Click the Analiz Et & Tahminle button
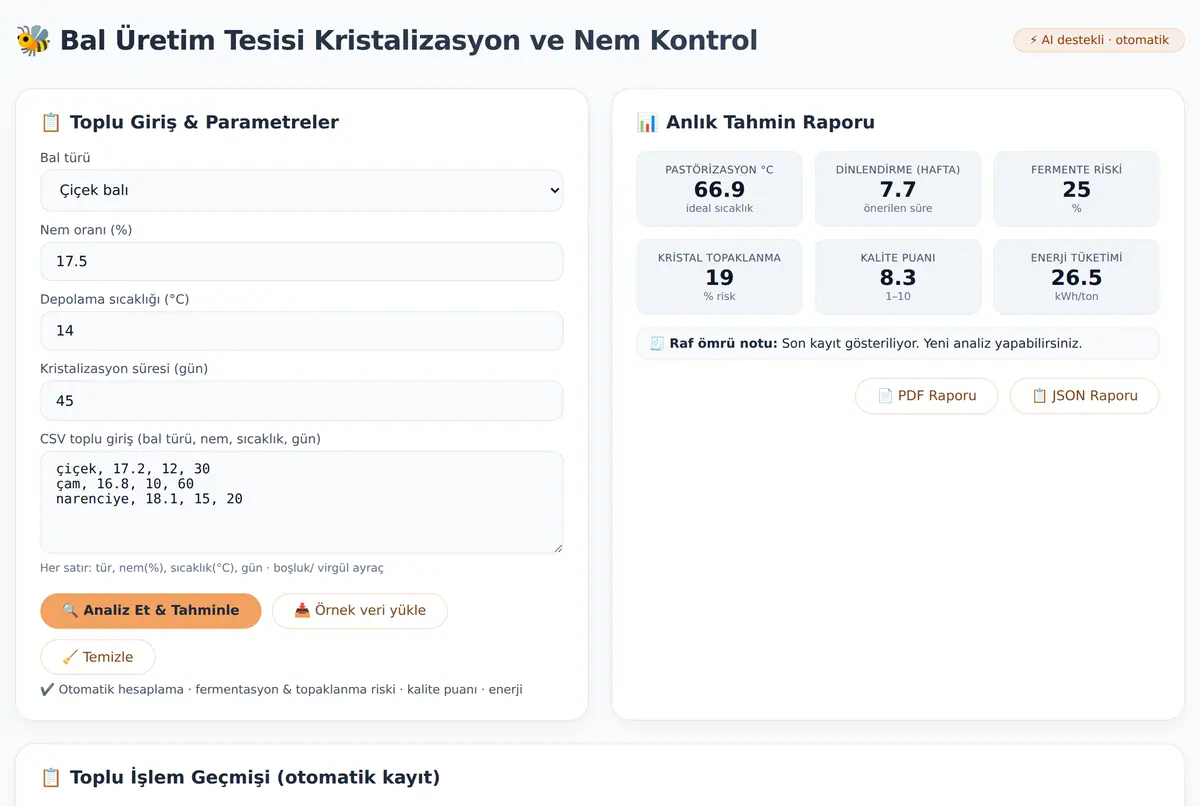Viewport: 1200px width, 806px height. coord(151,611)
